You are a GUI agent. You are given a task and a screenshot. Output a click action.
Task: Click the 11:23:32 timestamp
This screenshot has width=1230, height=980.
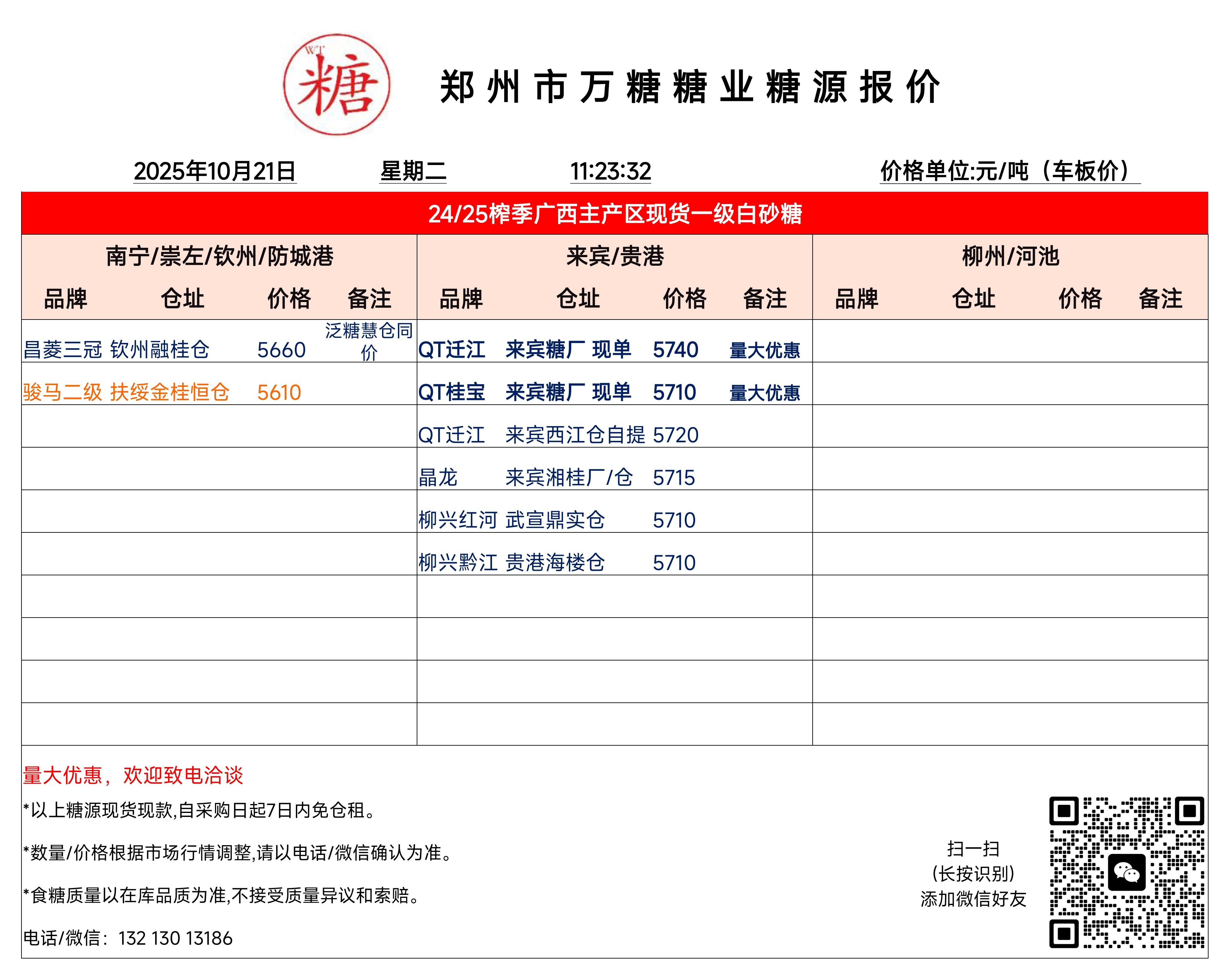coord(611,171)
